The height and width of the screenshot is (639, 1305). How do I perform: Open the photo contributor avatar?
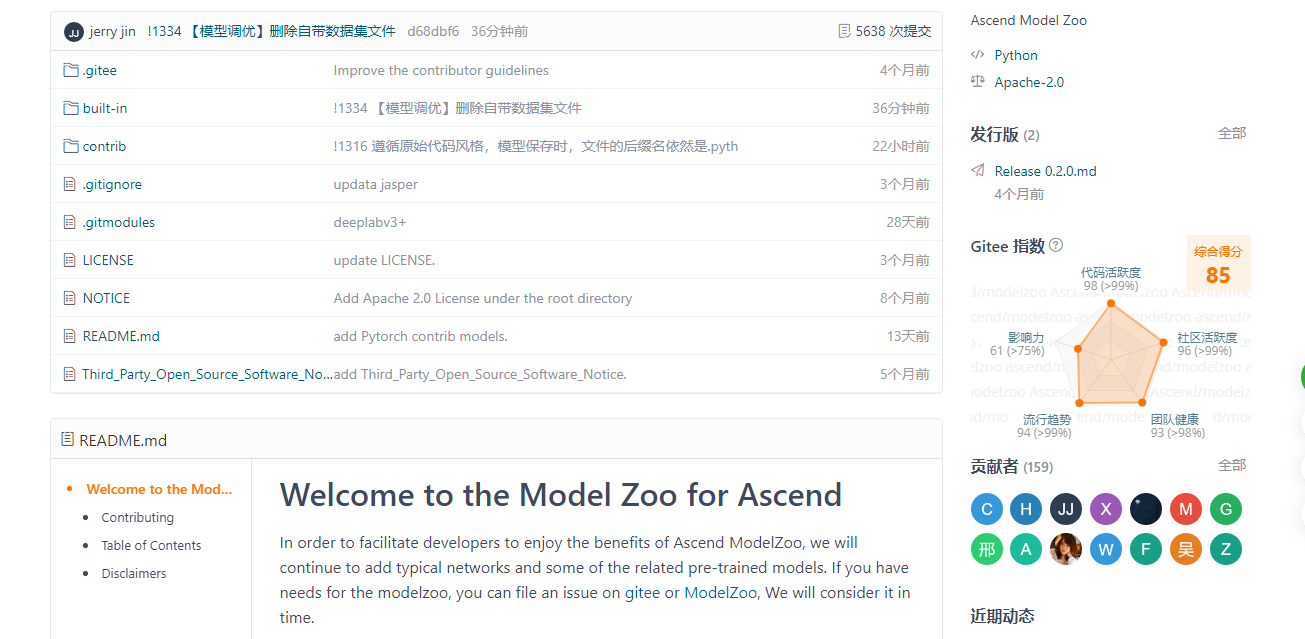tap(1066, 549)
